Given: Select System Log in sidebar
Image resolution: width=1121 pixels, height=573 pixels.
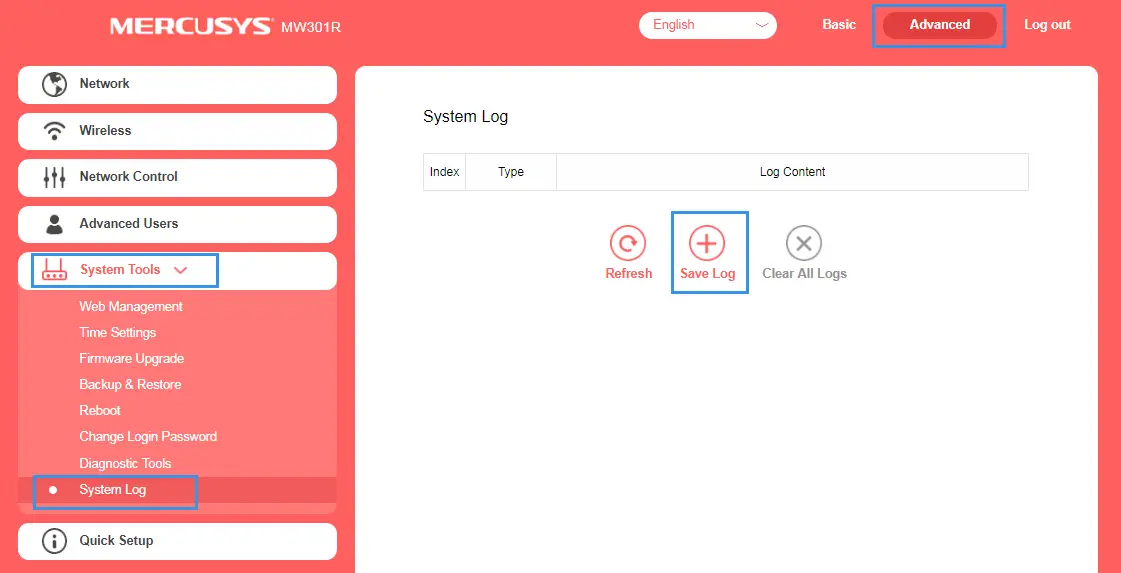Looking at the screenshot, I should pyautogui.click(x=177, y=490).
